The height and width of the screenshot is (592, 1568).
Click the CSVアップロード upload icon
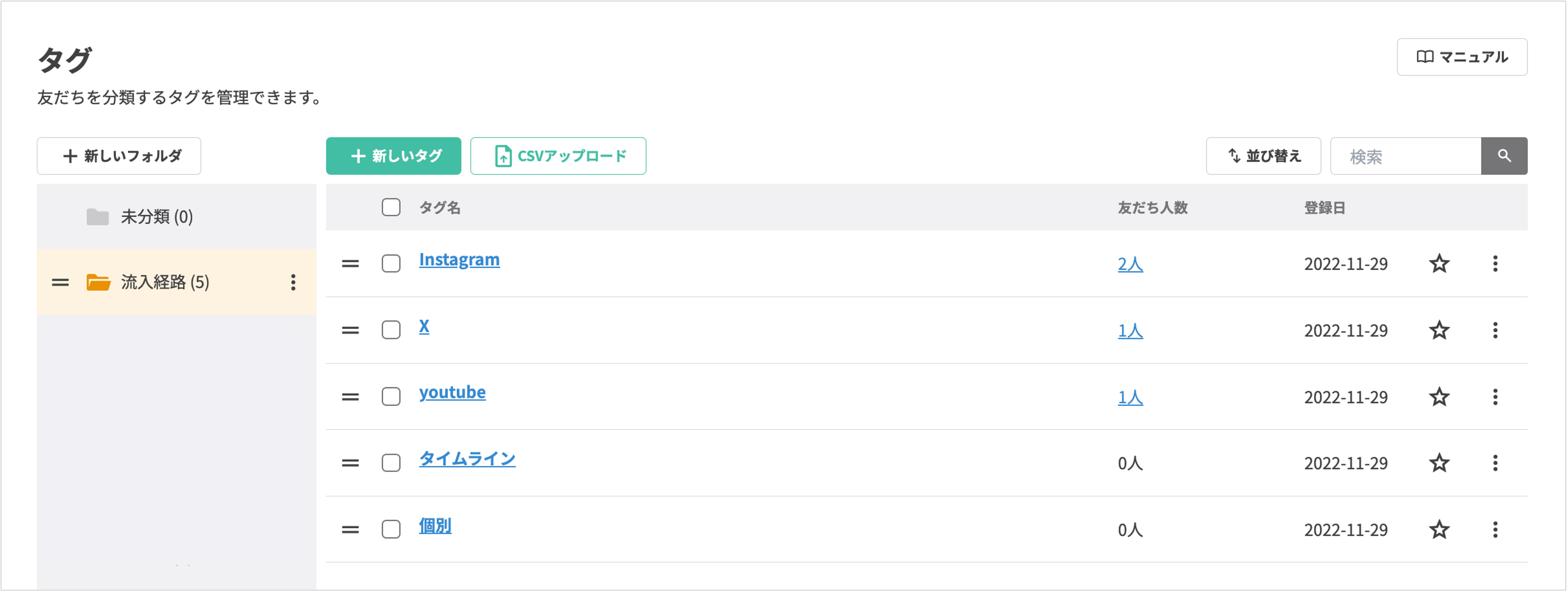[x=503, y=156]
